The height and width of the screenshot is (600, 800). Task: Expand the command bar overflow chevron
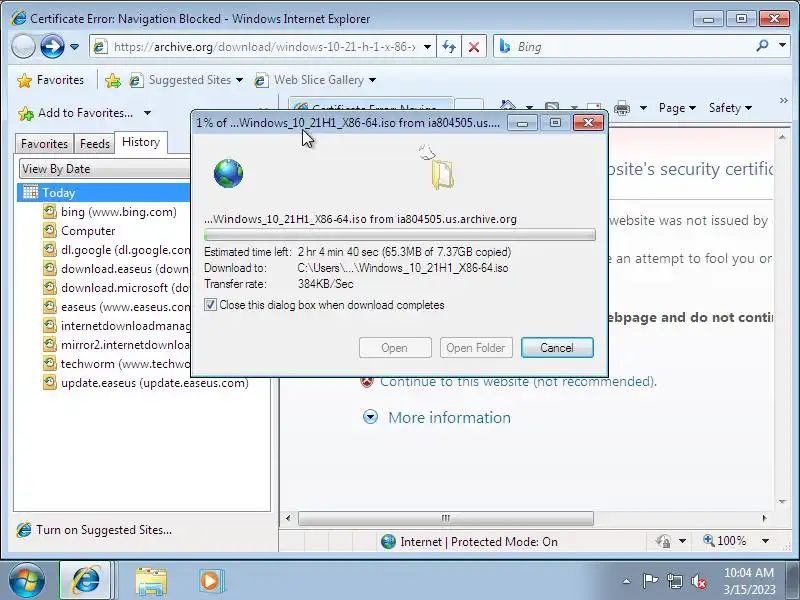(784, 101)
